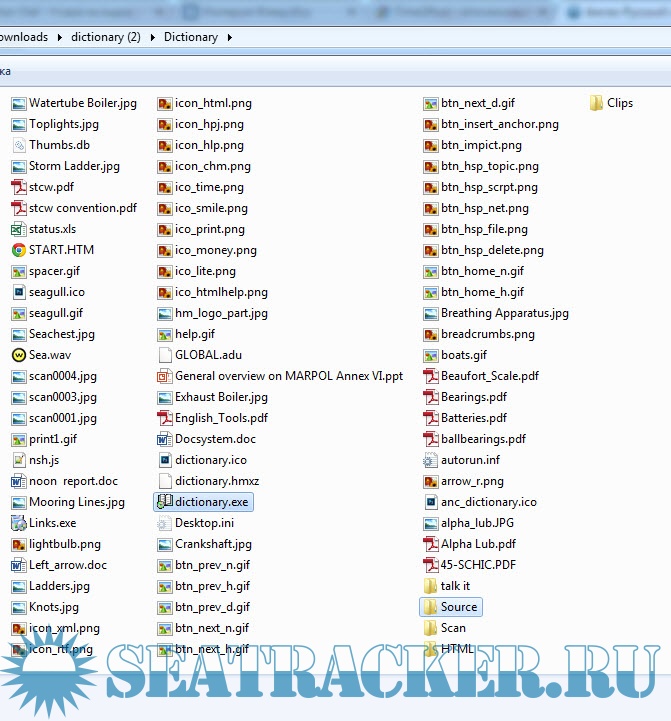Select the autorun.inf file icon
671x721 pixels.
click(x=431, y=460)
